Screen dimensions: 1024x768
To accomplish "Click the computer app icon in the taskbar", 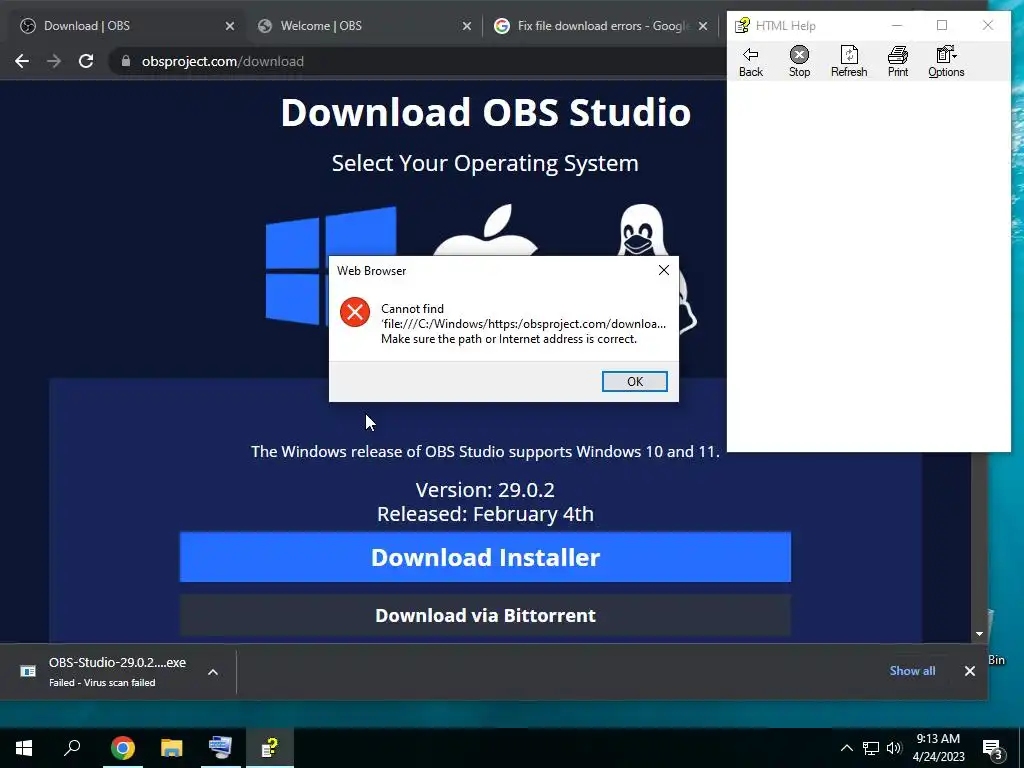I will (x=220, y=748).
